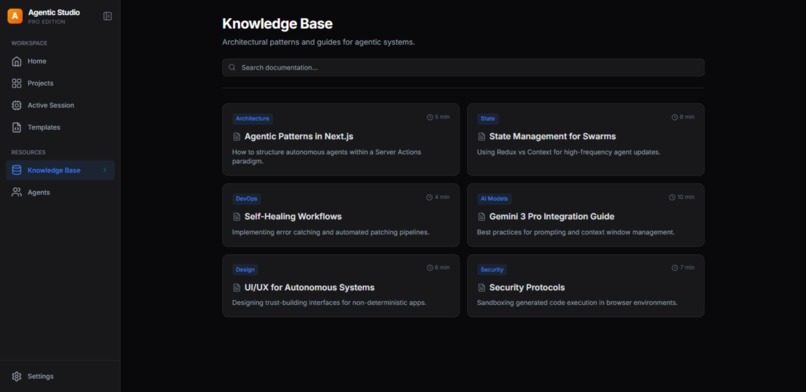Click document icon beside UI/UX for Autonomous Systems
Viewport: 806px width, 392px height.
pyautogui.click(x=236, y=288)
